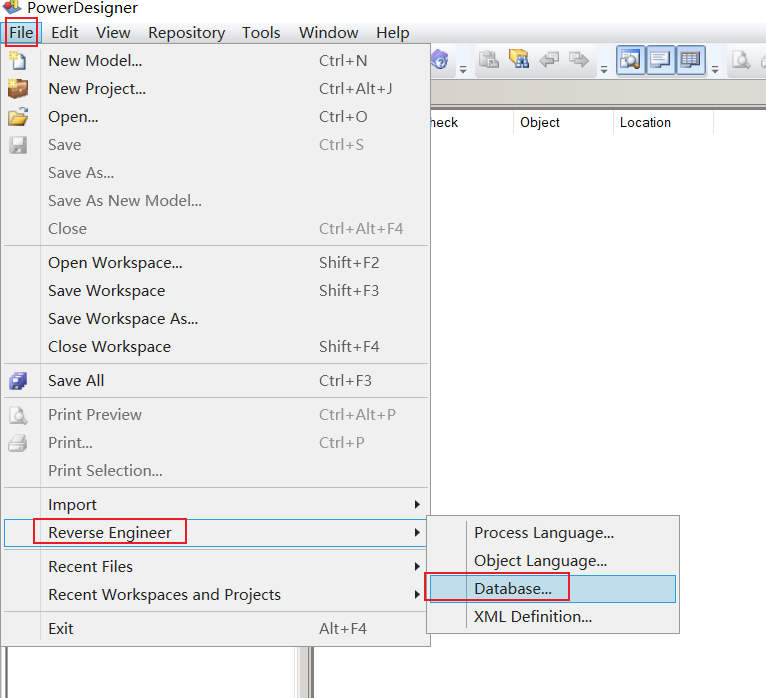Select Process Language... submenu item
766x698 pixels.
[553, 533]
